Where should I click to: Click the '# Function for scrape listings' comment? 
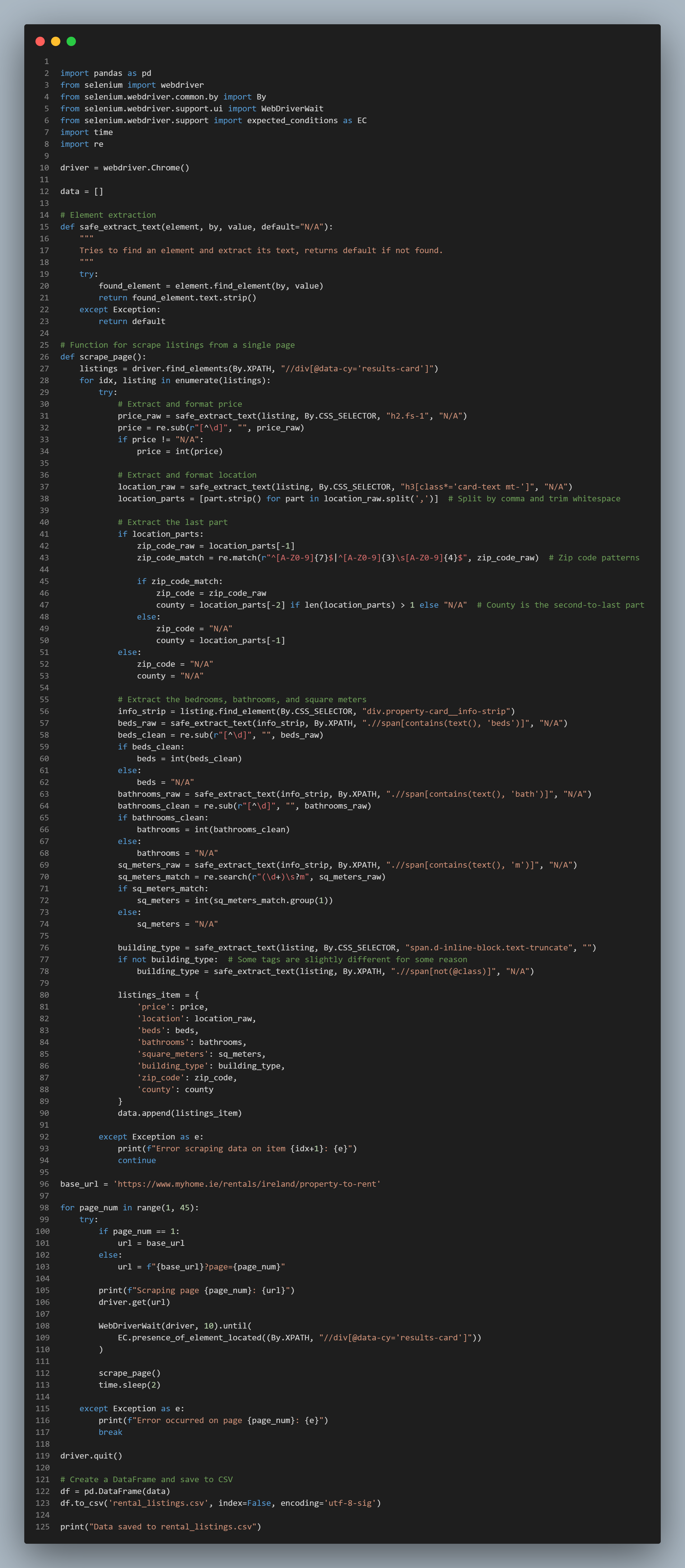[x=177, y=345]
